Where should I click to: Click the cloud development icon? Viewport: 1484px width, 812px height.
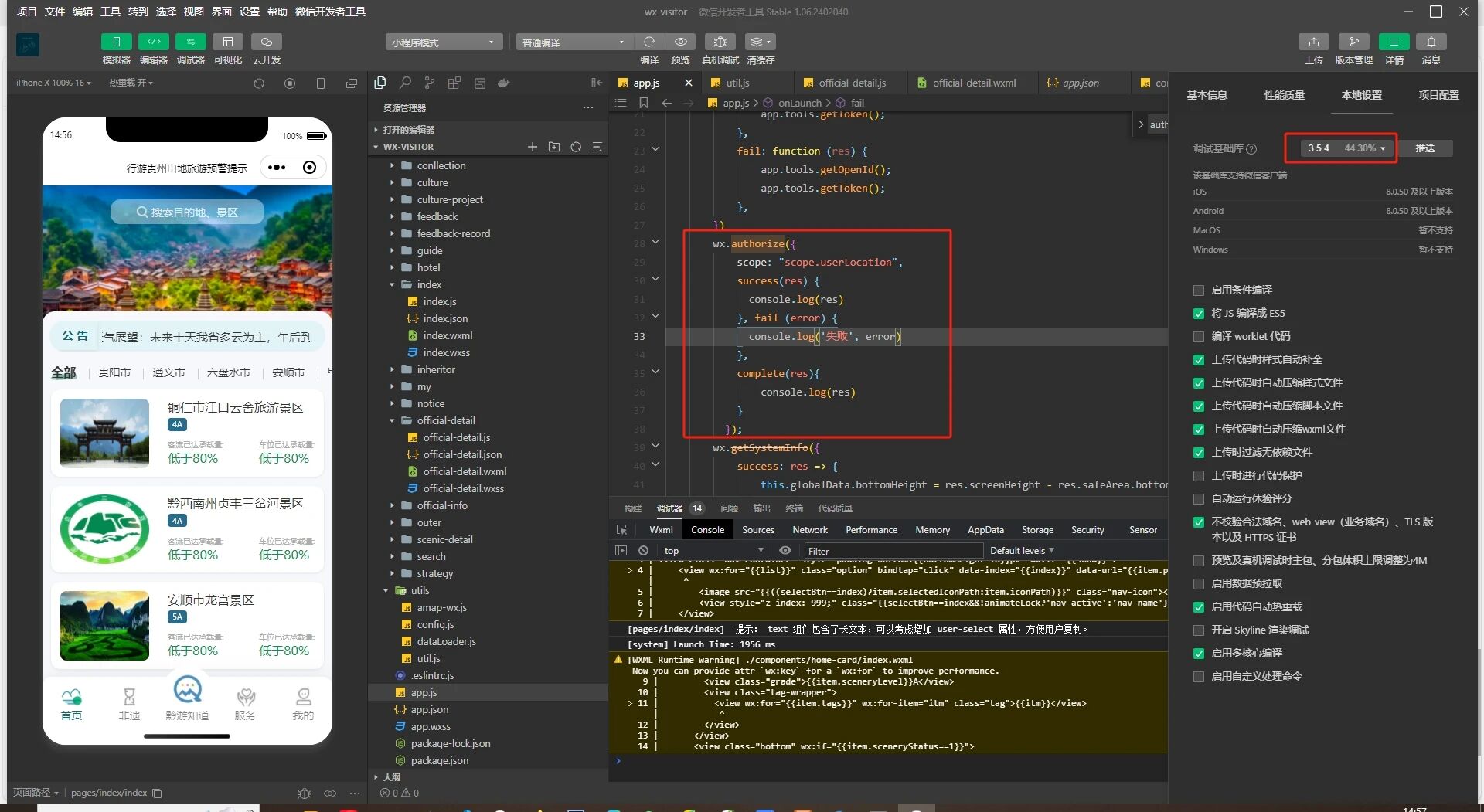coord(266,42)
